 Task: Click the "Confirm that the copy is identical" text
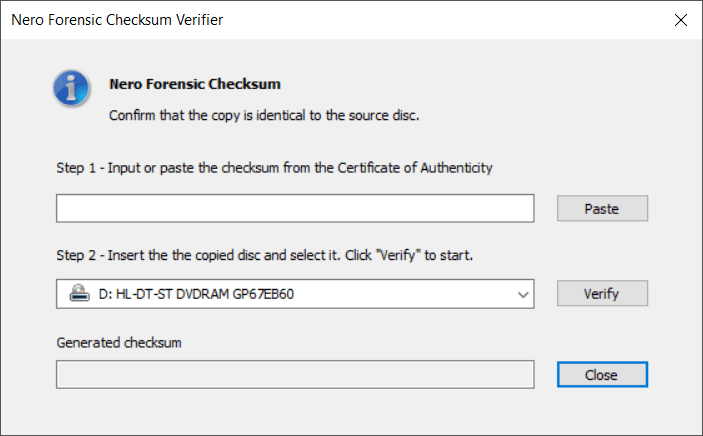pos(263,115)
